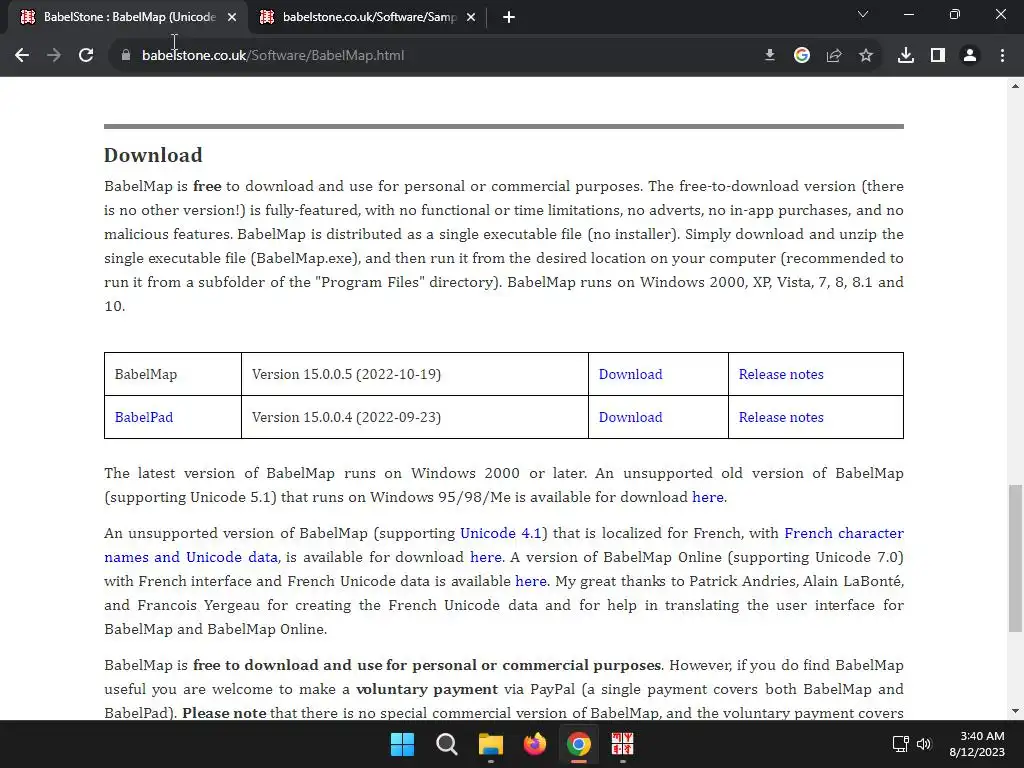
Task: Open volume tray icon
Action: point(923,744)
